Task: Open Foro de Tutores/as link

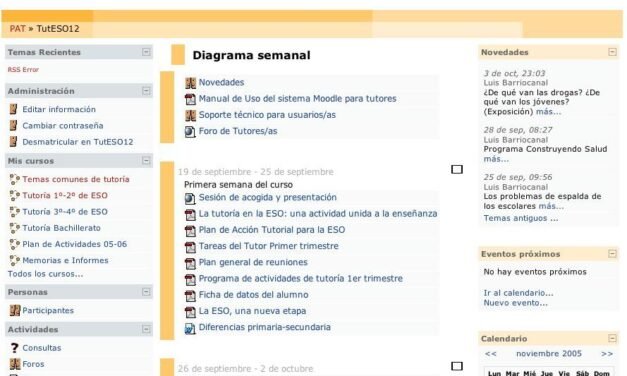Action: point(238,131)
